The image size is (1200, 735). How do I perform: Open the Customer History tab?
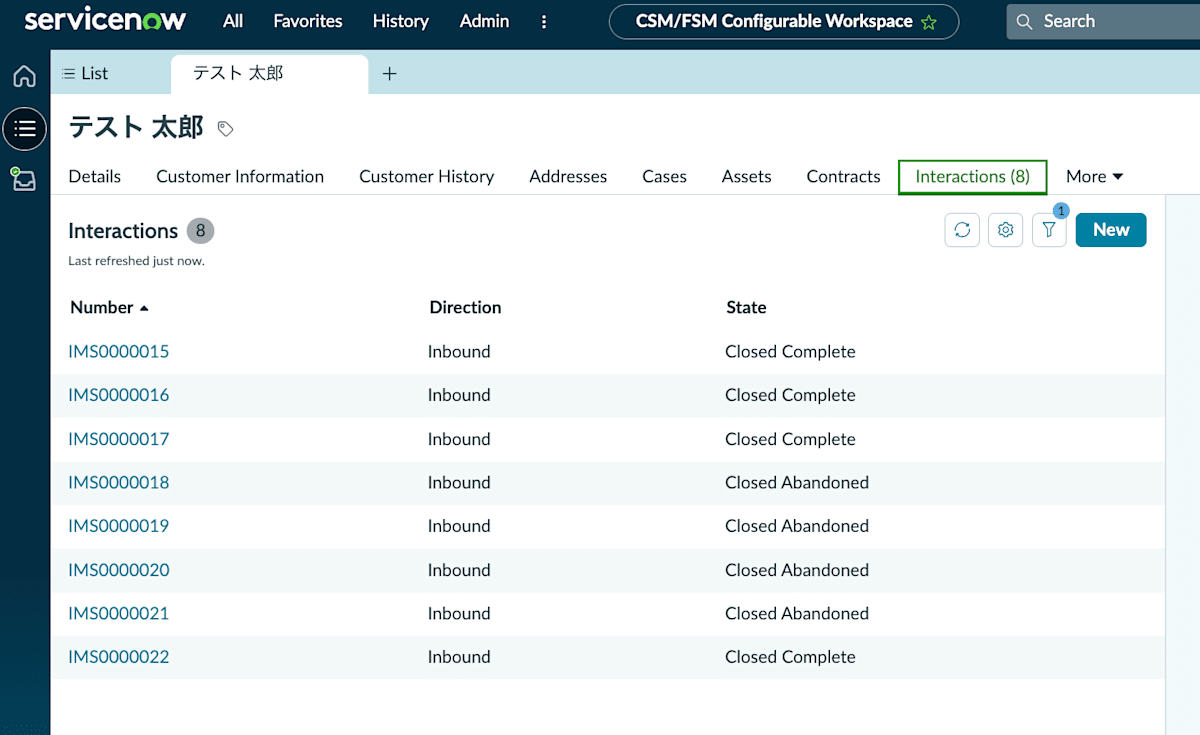[427, 177]
